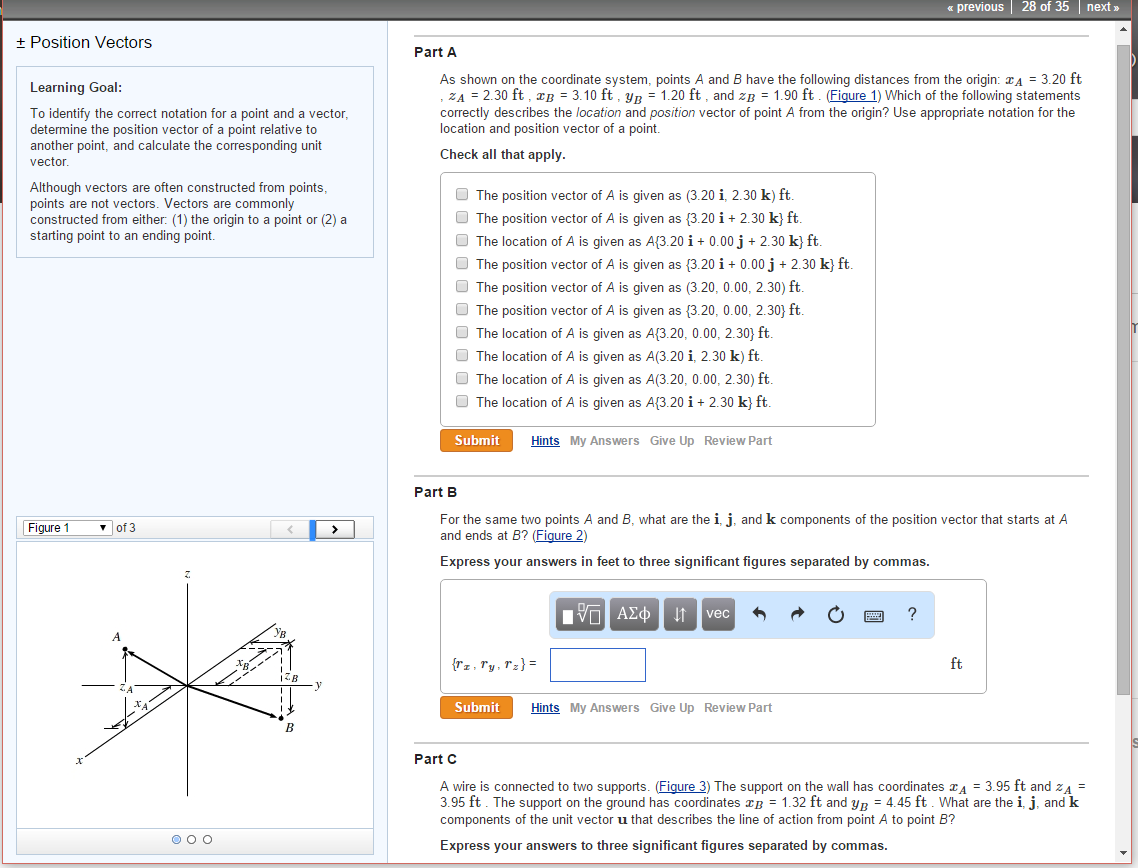1138x868 pixels.
Task: Open the Figure 1 dropdown selector
Action: (67, 527)
